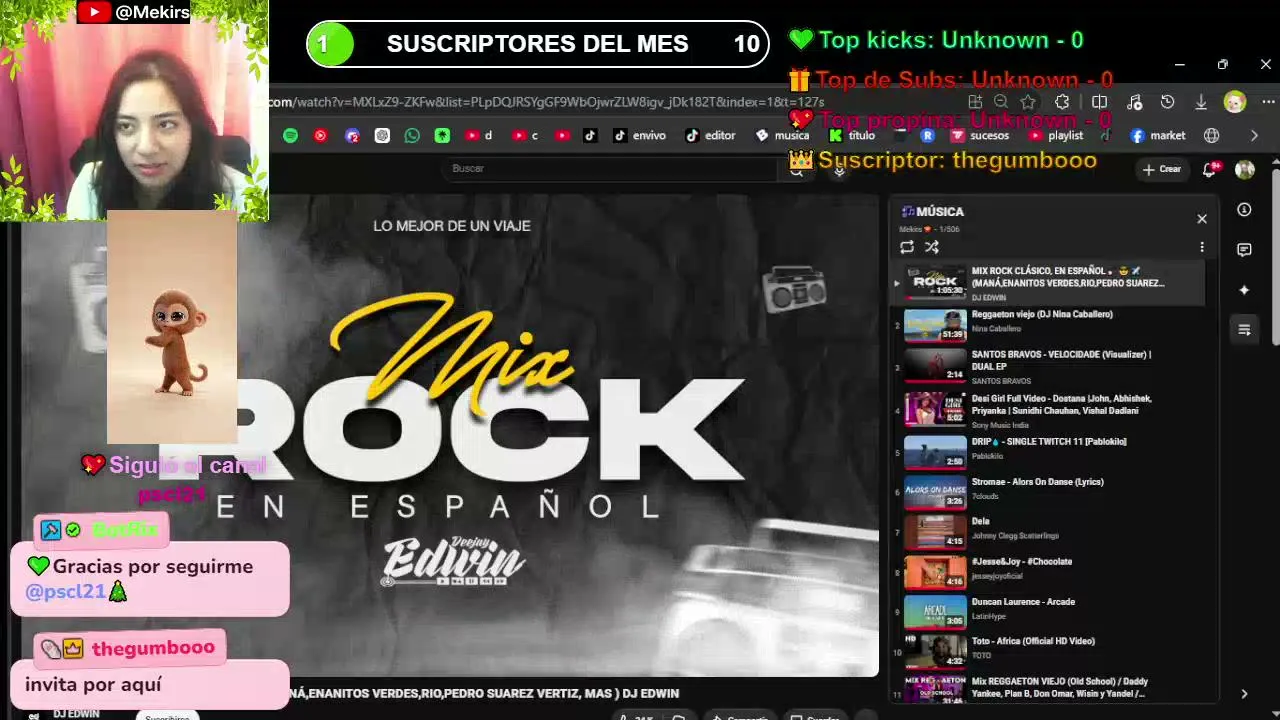Open the 'titulo' Kick bookmark

[x=852, y=136]
